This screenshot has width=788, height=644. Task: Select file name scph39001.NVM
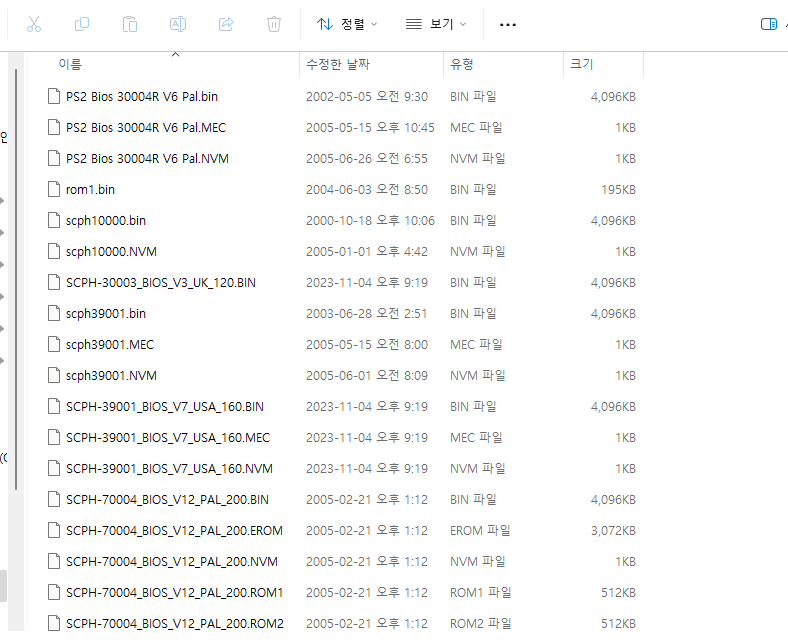pyautogui.click(x=111, y=376)
